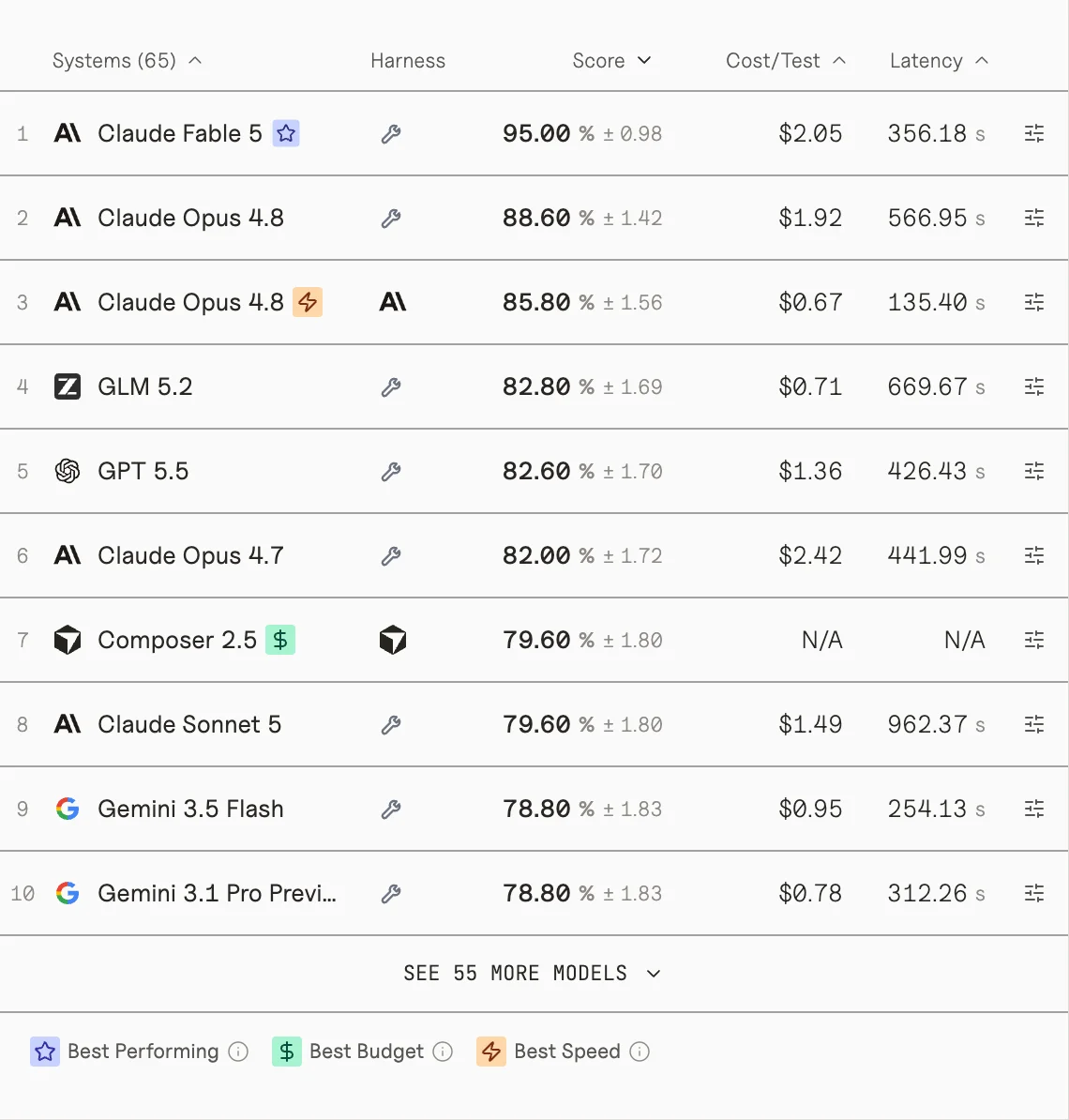
Task: Click the wrench harness icon for GLM 5.2
Action: click(391, 387)
